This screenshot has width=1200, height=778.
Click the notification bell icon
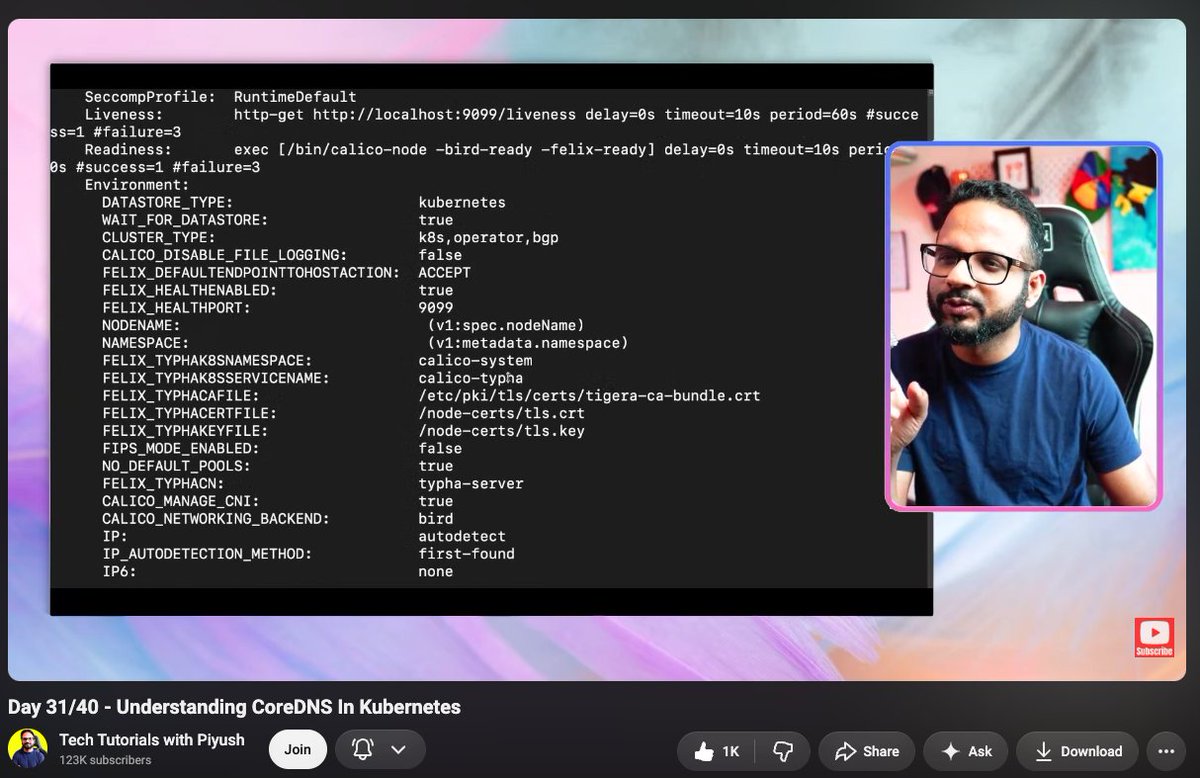tap(363, 749)
